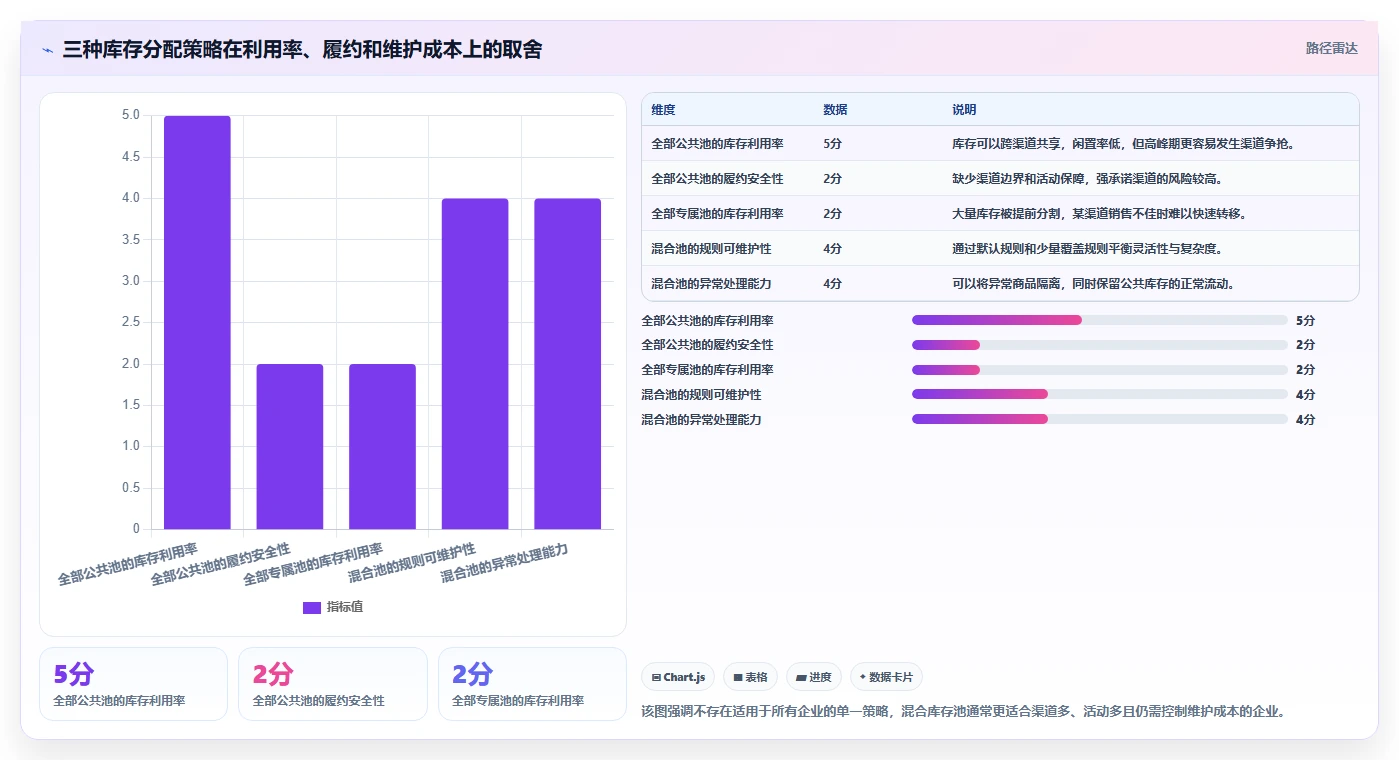Click the summary text 该图强调不存在适用于所有企业

pos(962,711)
